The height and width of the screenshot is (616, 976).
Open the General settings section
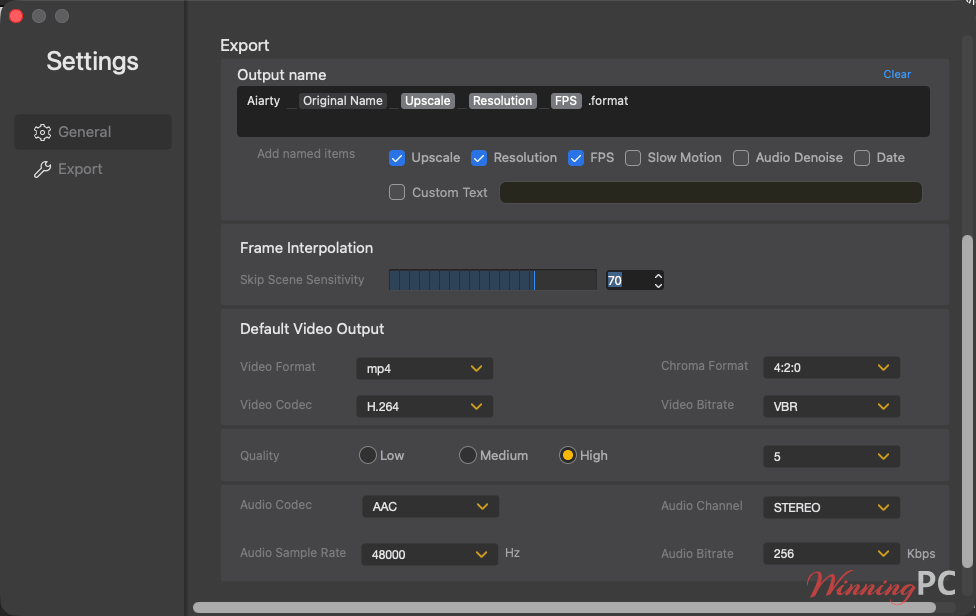click(x=93, y=132)
